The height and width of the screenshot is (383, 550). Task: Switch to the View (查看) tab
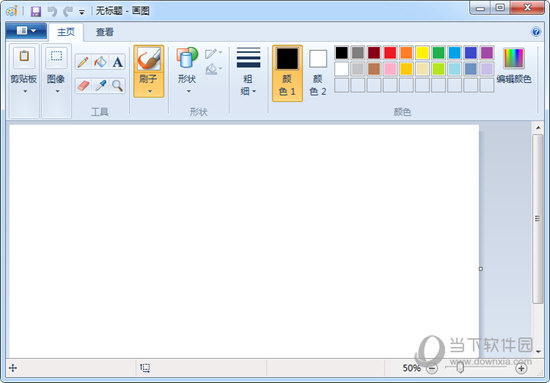[105, 32]
